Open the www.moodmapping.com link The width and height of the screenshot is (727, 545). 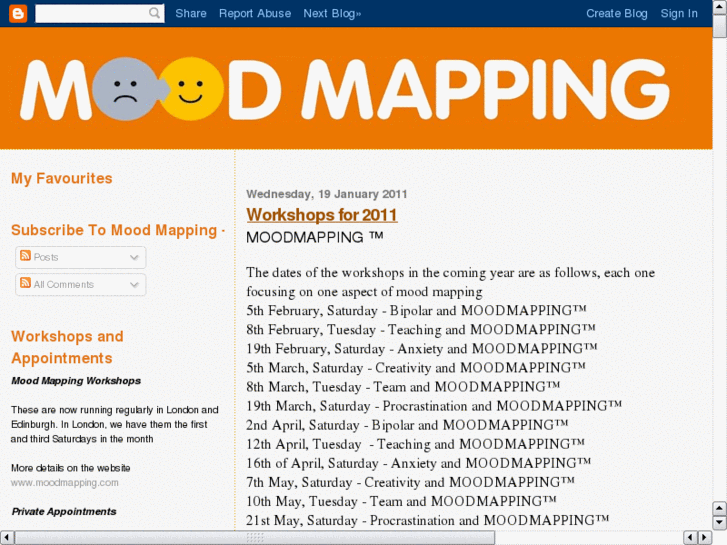(64, 482)
